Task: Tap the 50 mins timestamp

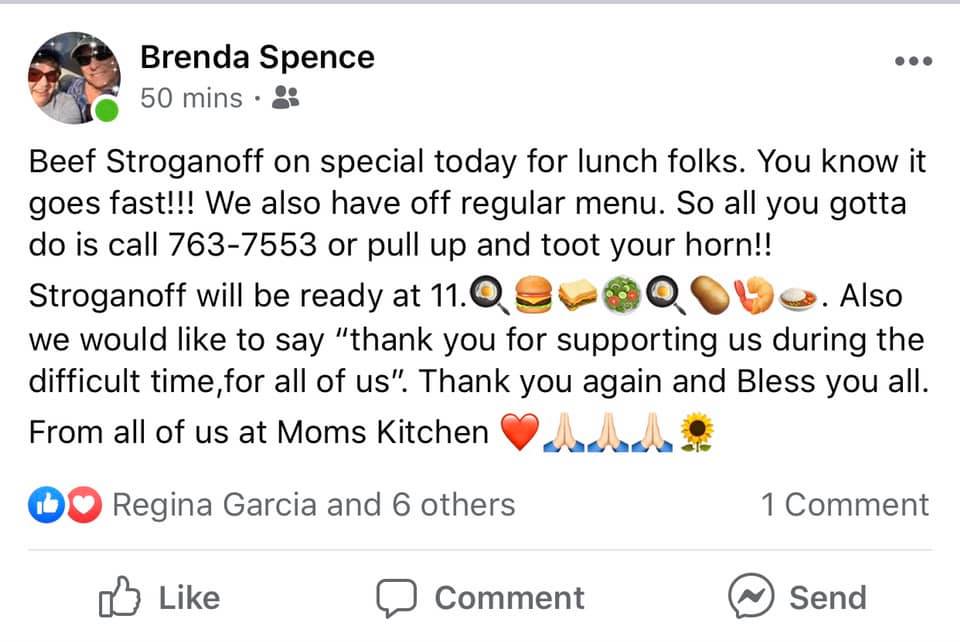Action: coord(191,98)
